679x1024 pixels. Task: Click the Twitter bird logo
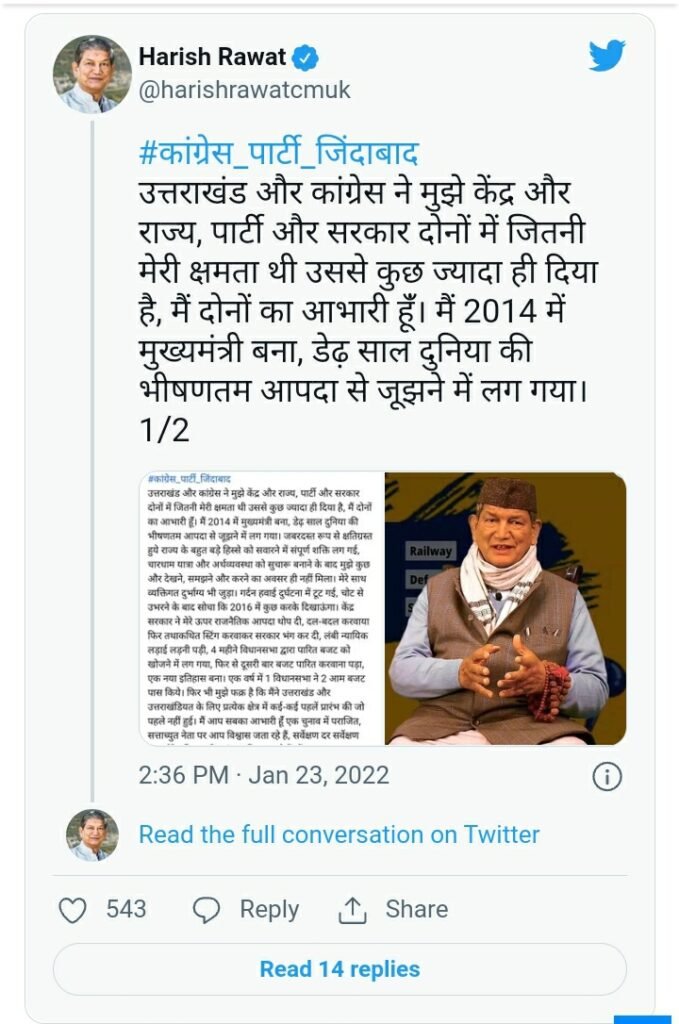click(607, 56)
